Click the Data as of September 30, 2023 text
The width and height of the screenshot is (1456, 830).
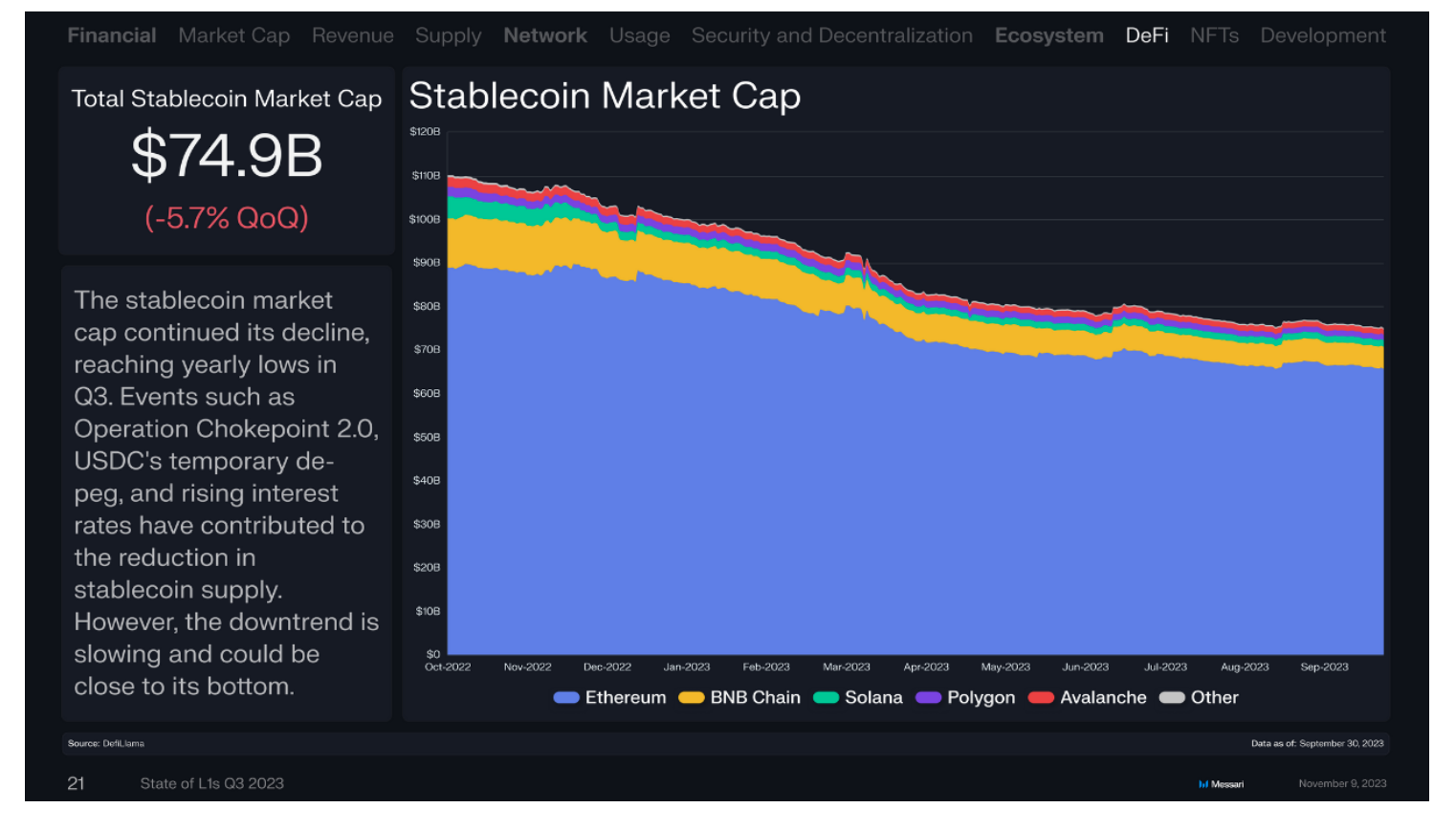tap(1317, 743)
